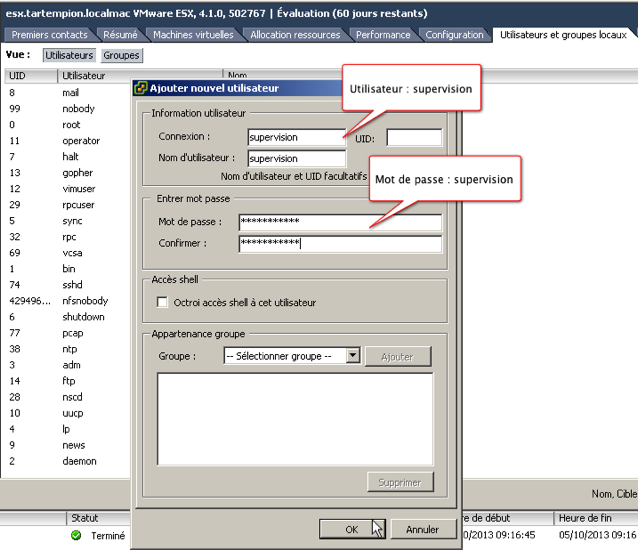
Task: Open the Résumé tab
Action: pyautogui.click(x=120, y=35)
